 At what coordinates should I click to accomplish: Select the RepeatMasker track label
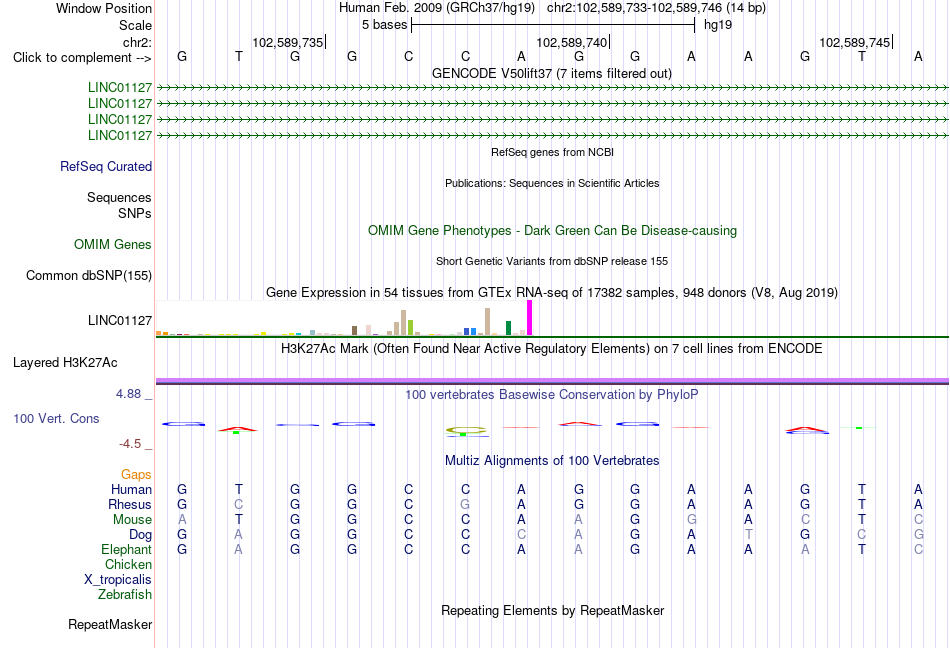(110, 624)
